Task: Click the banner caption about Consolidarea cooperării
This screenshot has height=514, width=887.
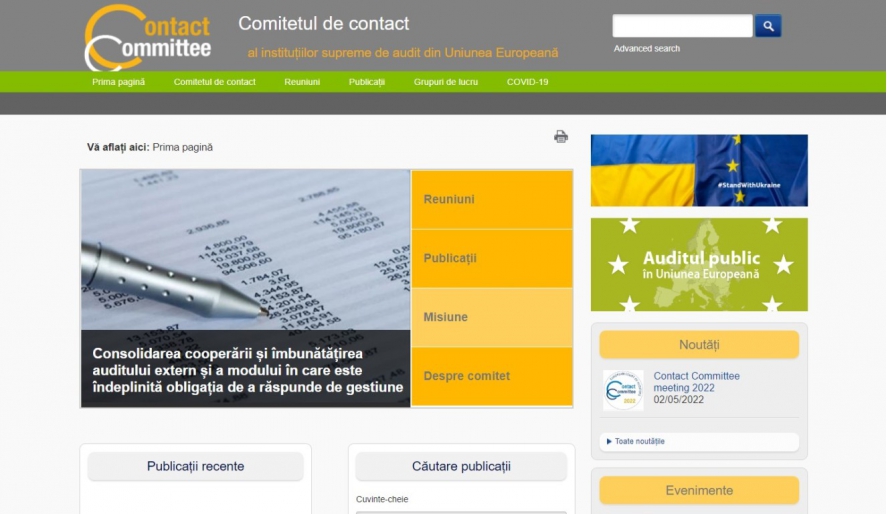Action: [x=247, y=370]
